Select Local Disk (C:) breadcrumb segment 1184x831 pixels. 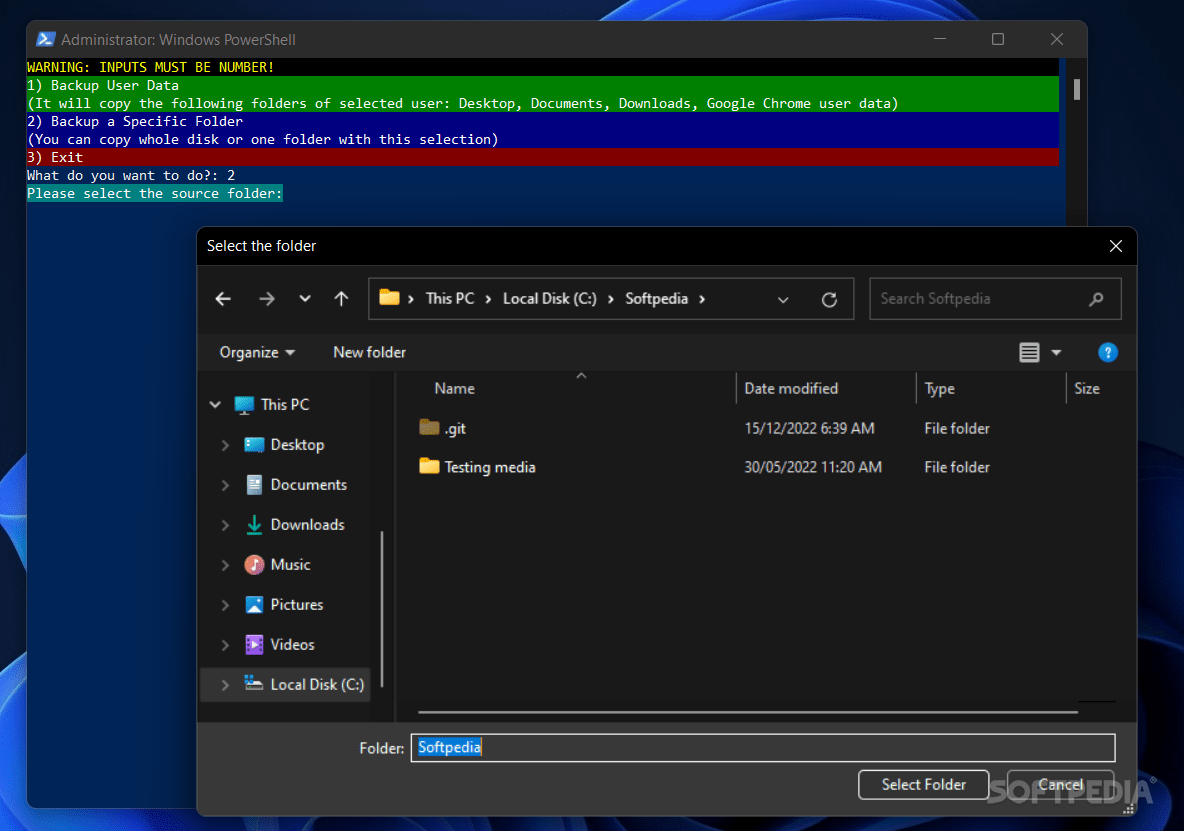[550, 299]
